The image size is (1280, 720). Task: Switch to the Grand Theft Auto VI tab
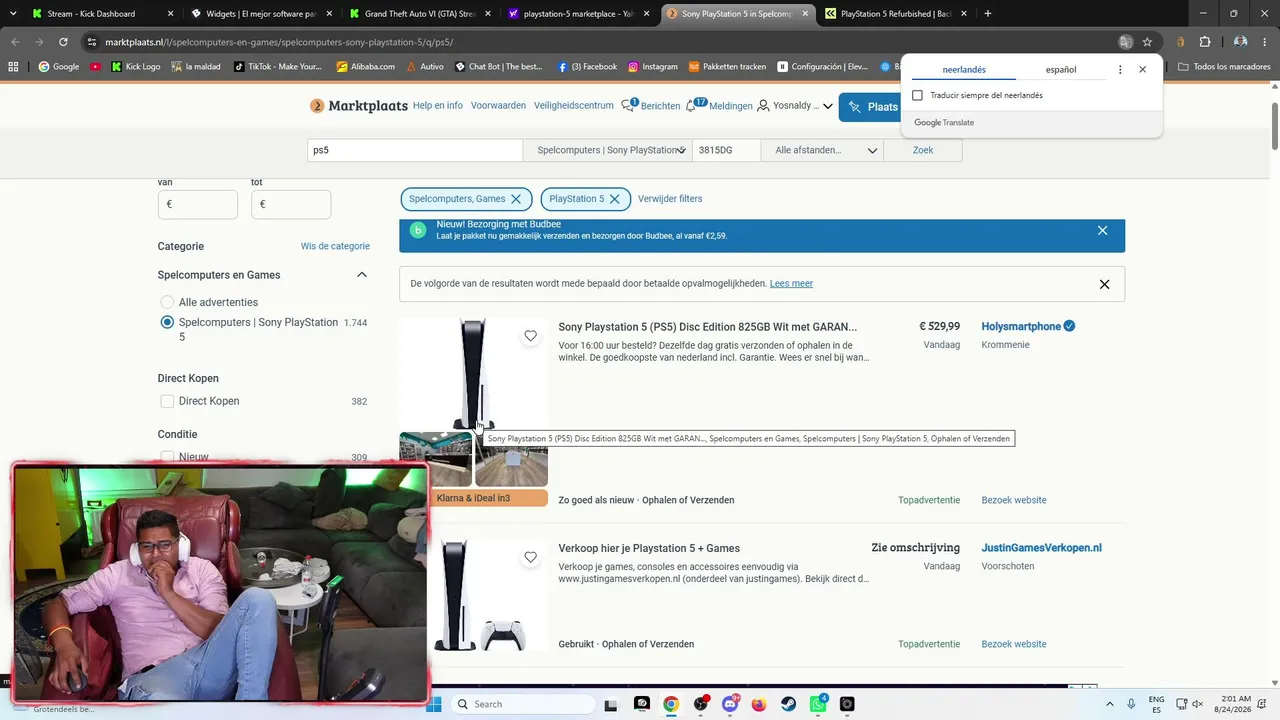tap(419, 14)
